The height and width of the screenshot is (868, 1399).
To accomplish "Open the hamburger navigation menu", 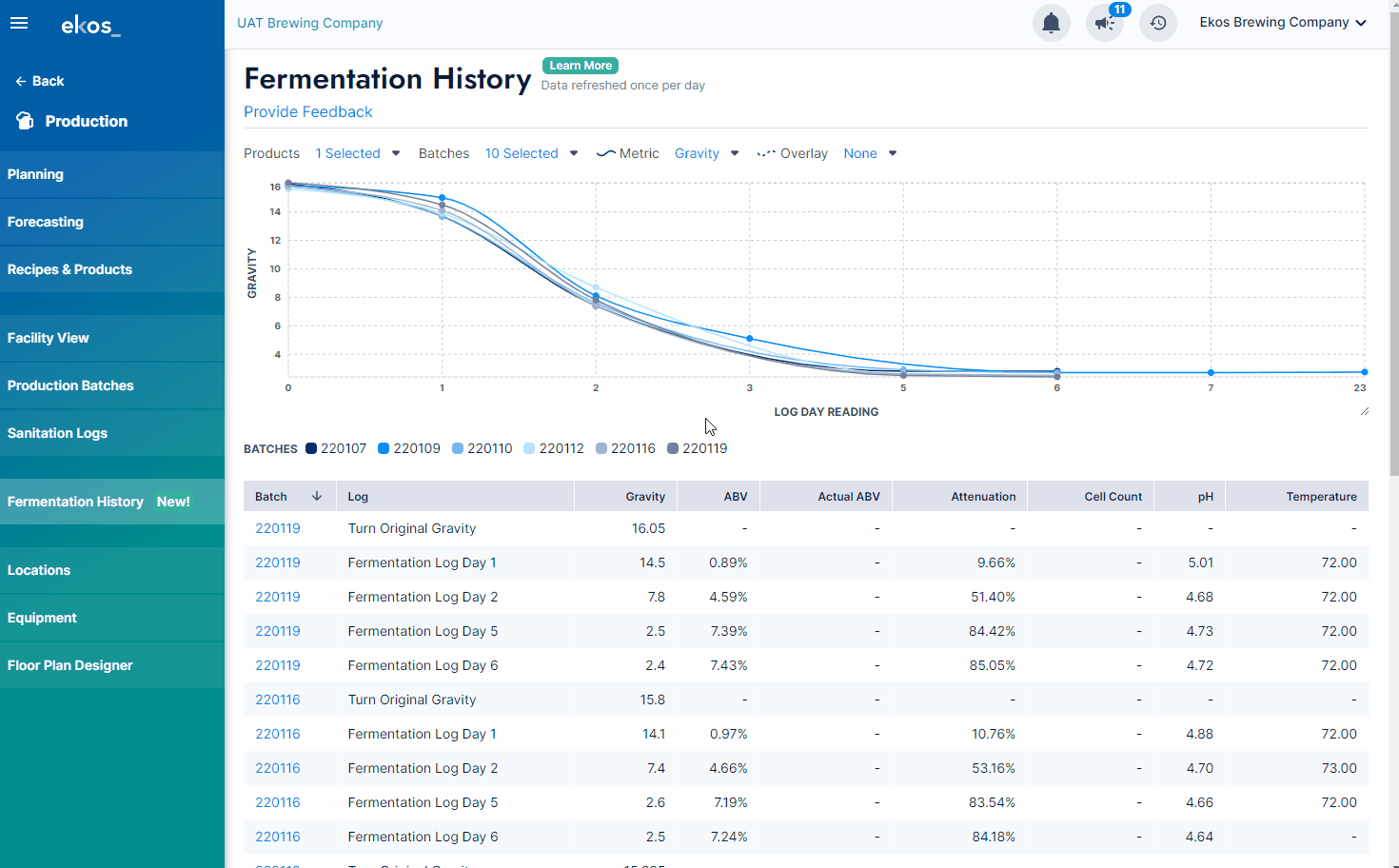I will click(x=19, y=23).
